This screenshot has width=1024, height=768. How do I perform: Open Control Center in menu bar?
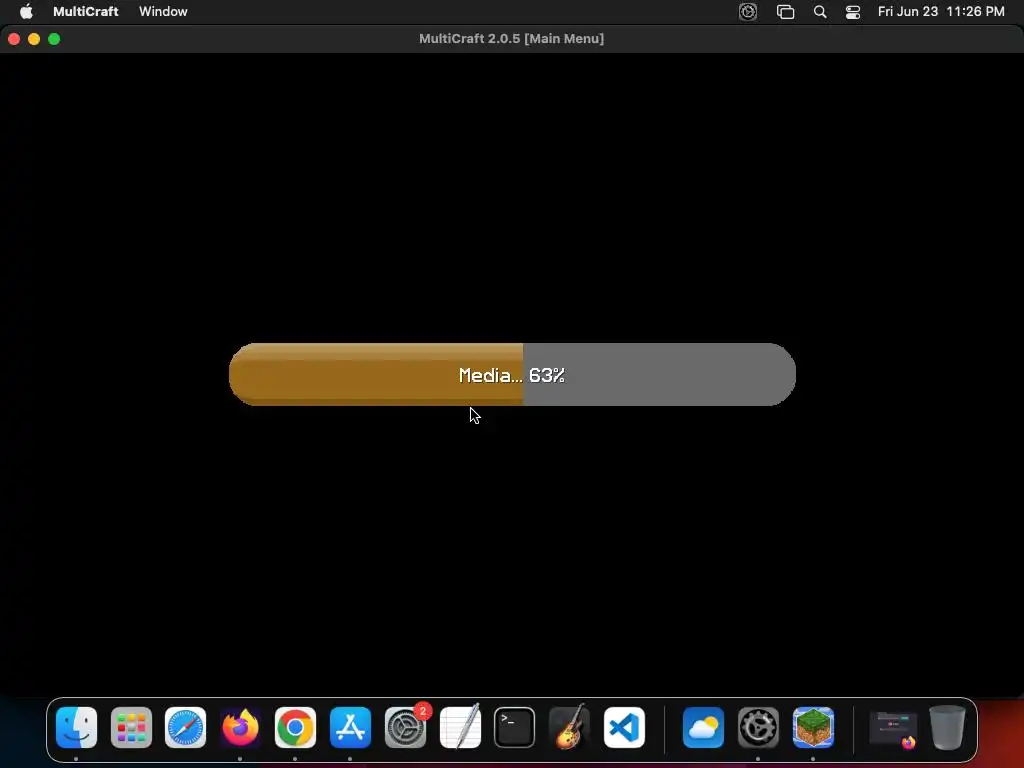852,12
